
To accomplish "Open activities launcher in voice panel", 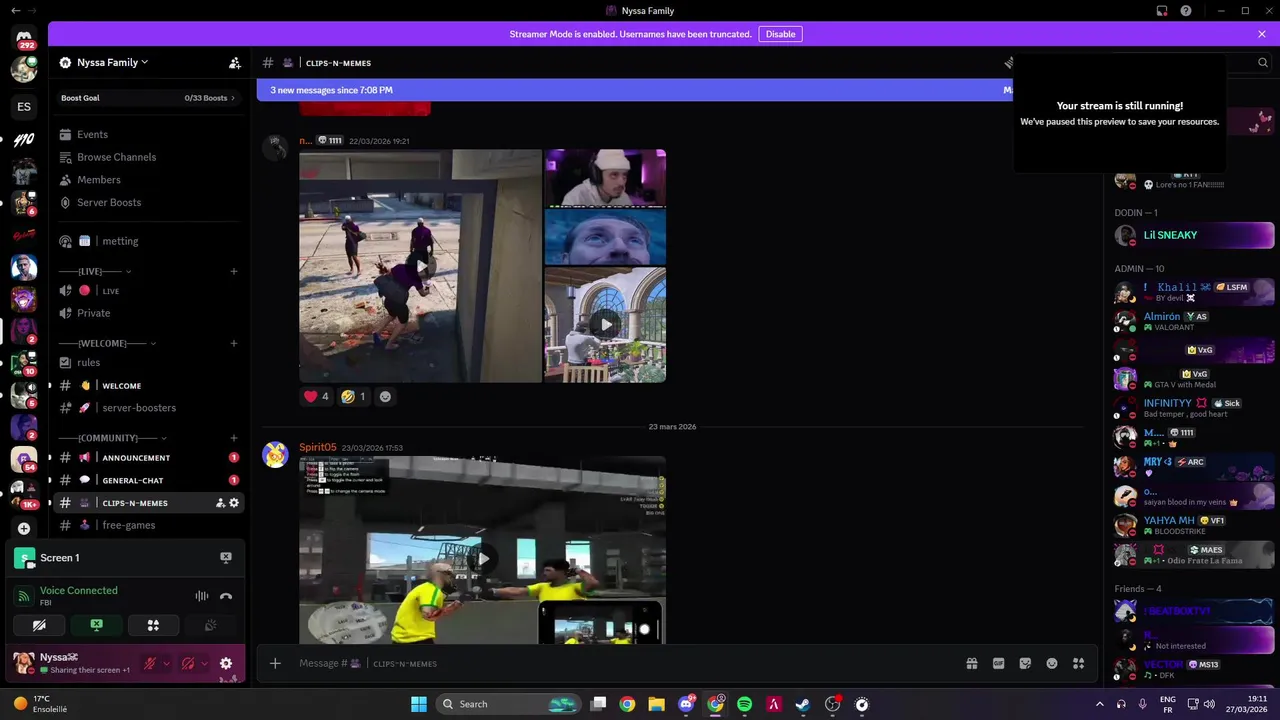I will (153, 625).
